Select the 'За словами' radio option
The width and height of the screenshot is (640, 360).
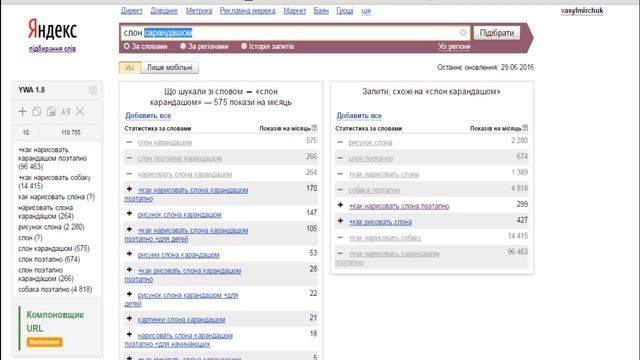pyautogui.click(x=127, y=46)
